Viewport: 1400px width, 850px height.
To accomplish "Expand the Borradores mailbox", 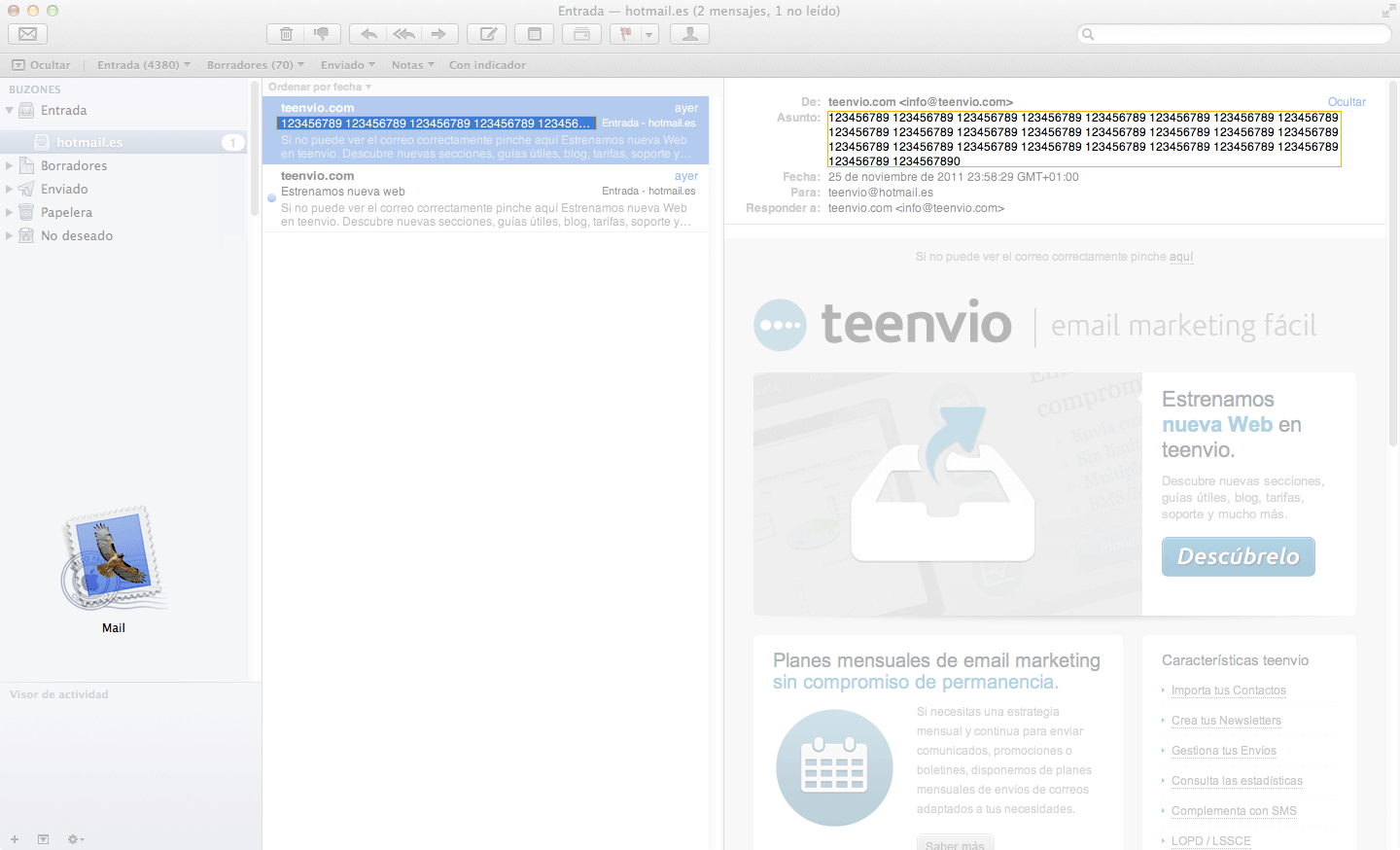I will coord(10,165).
